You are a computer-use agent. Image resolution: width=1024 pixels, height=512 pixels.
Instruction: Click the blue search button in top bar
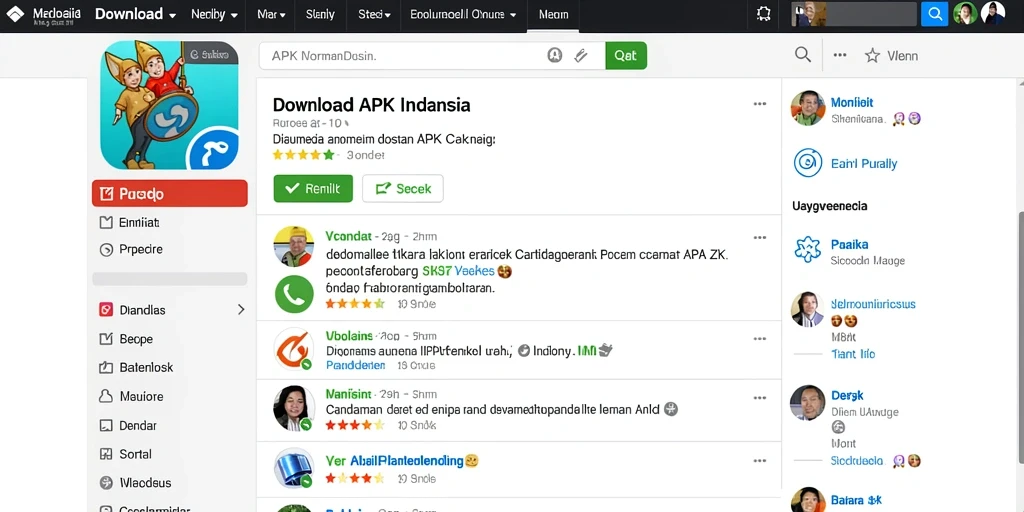pyautogui.click(x=935, y=14)
